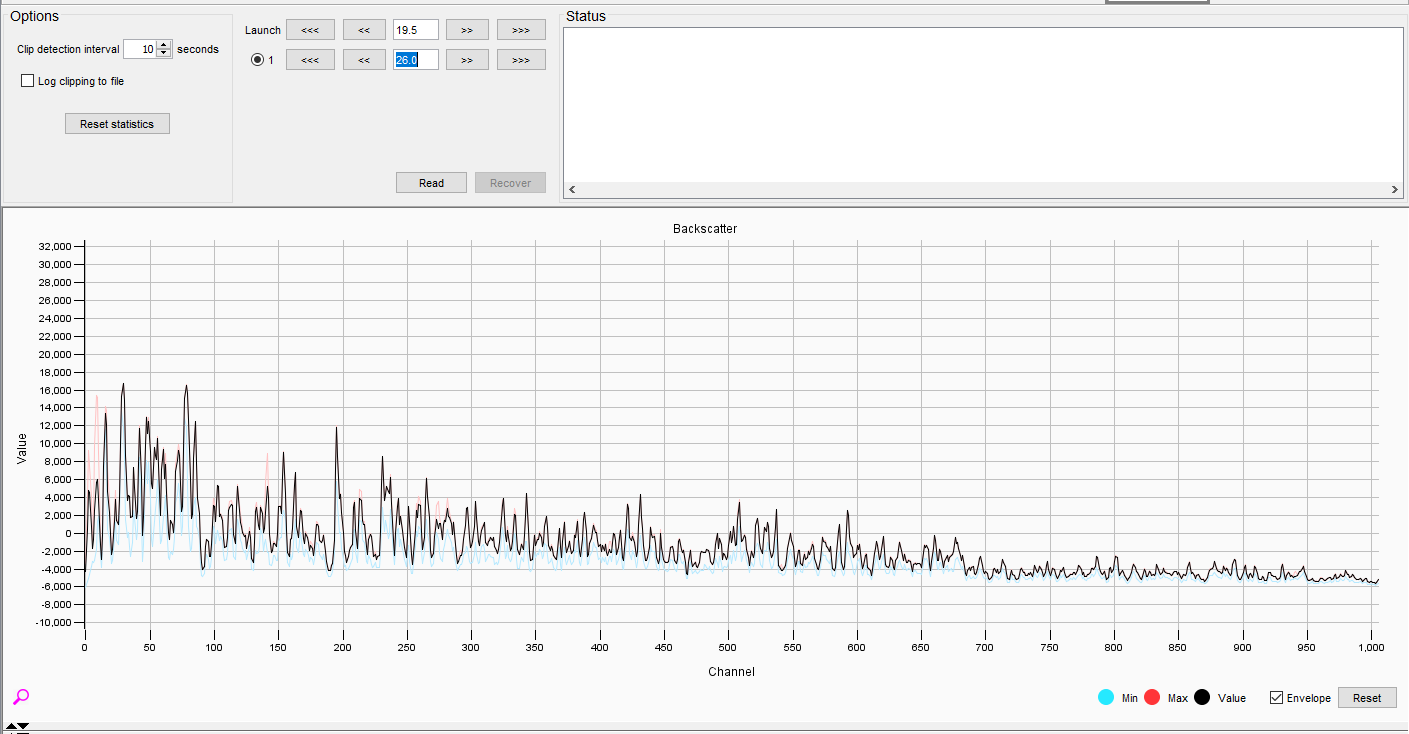Increase clip detection interval with up arrow
Viewport: 1409px width, 734px height.
point(164,45)
